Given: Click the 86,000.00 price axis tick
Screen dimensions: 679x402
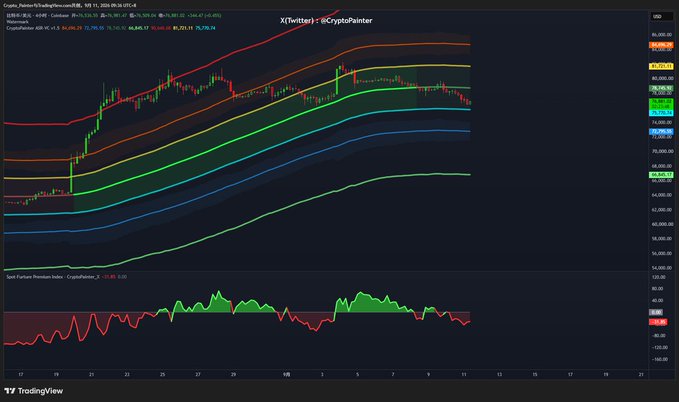Looking at the screenshot, I should [x=663, y=35].
